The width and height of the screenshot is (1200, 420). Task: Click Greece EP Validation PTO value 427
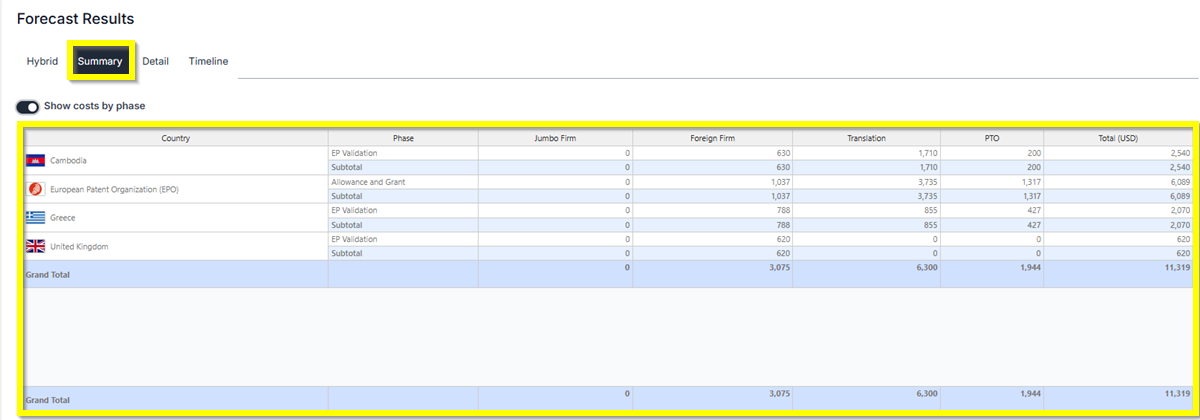(1033, 210)
